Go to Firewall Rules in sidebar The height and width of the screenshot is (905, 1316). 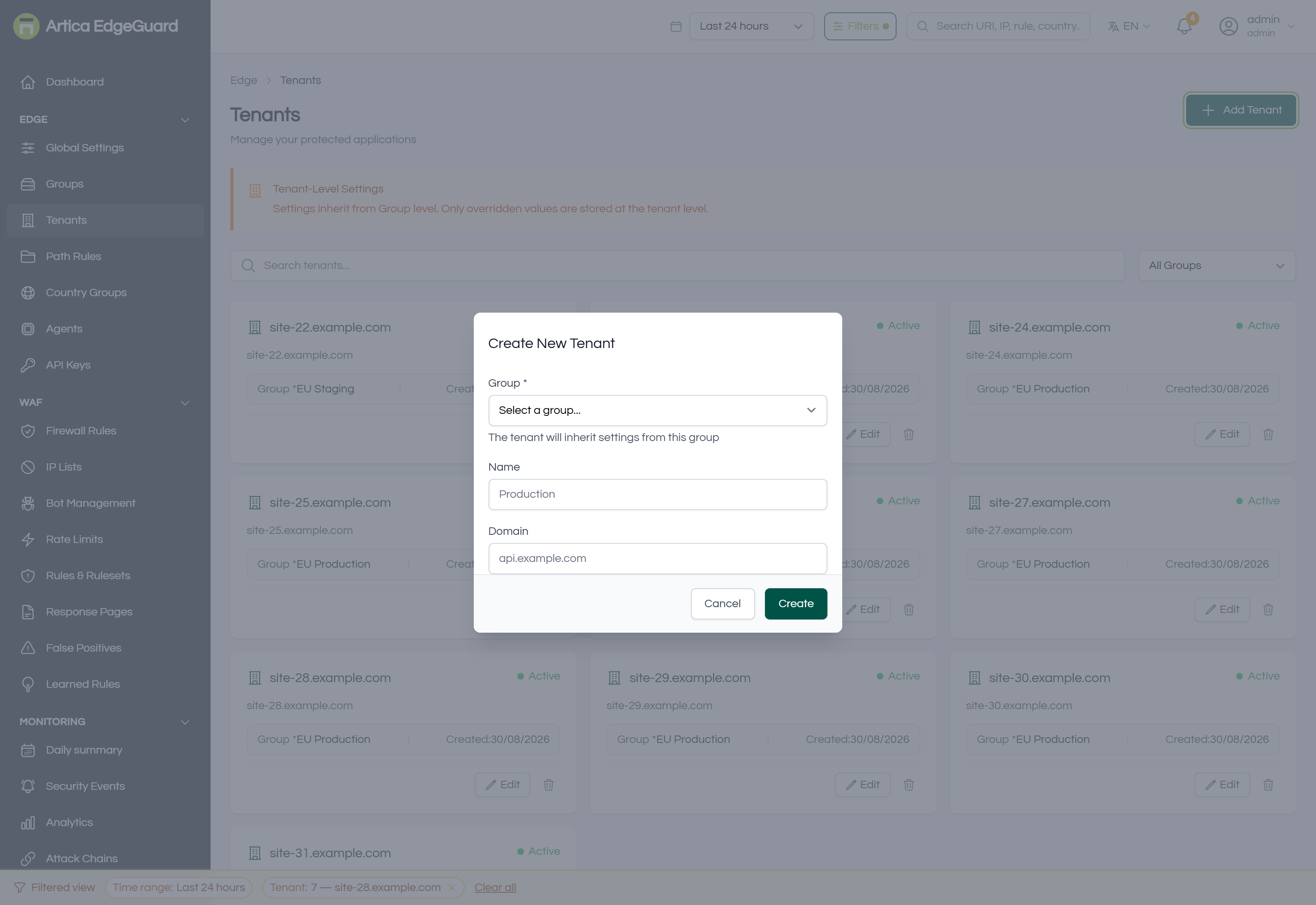coord(105,431)
